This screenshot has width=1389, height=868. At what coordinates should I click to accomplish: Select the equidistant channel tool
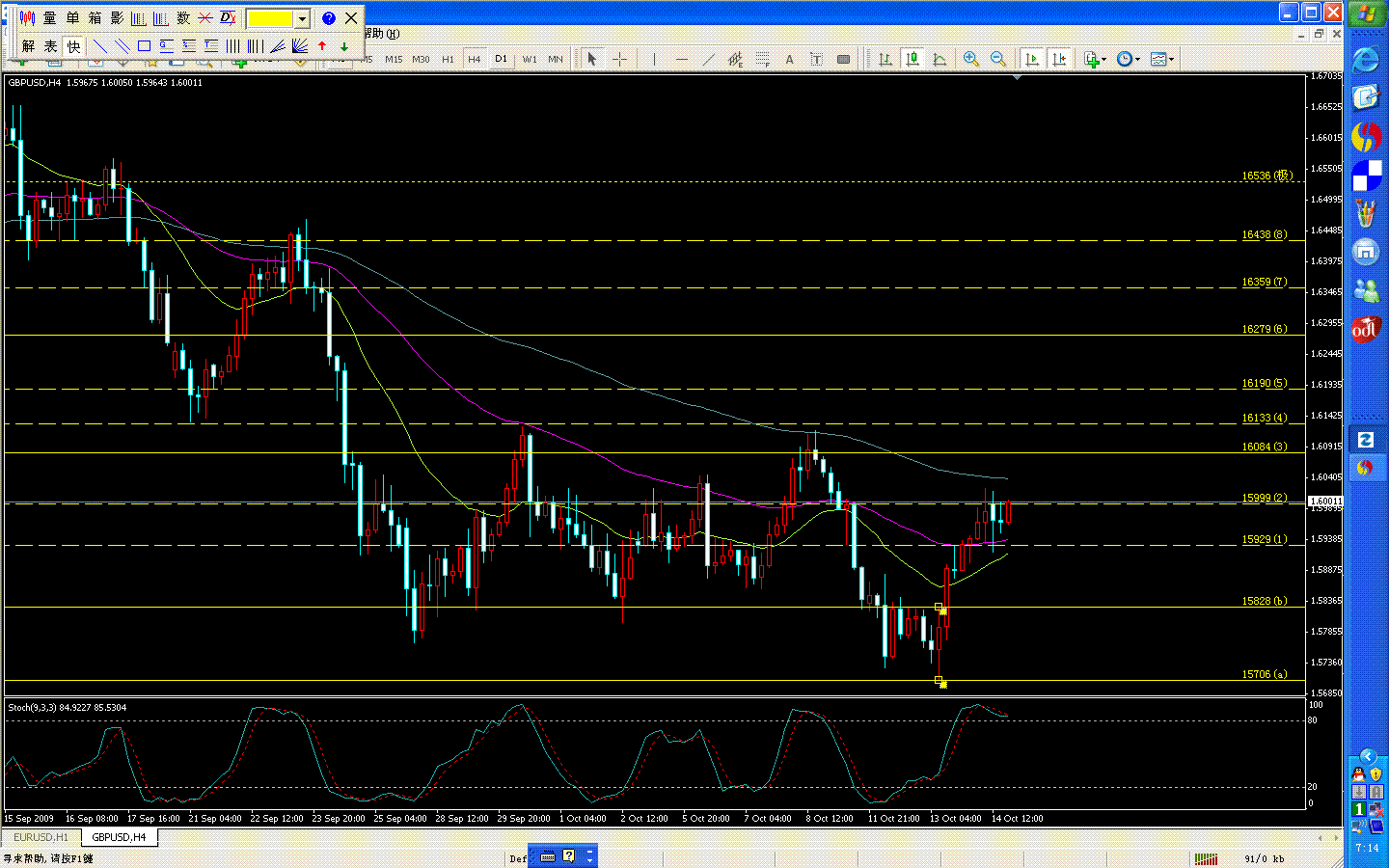pyautogui.click(x=735, y=60)
